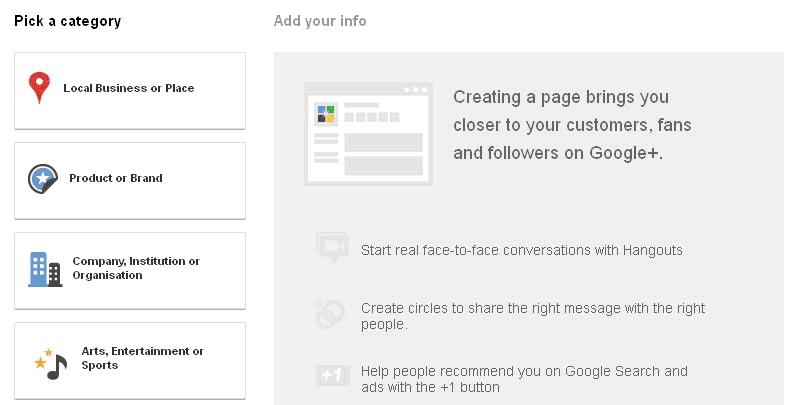Click 'Create circles to share the right message'
The width and height of the screenshot is (801, 405).
(533, 316)
